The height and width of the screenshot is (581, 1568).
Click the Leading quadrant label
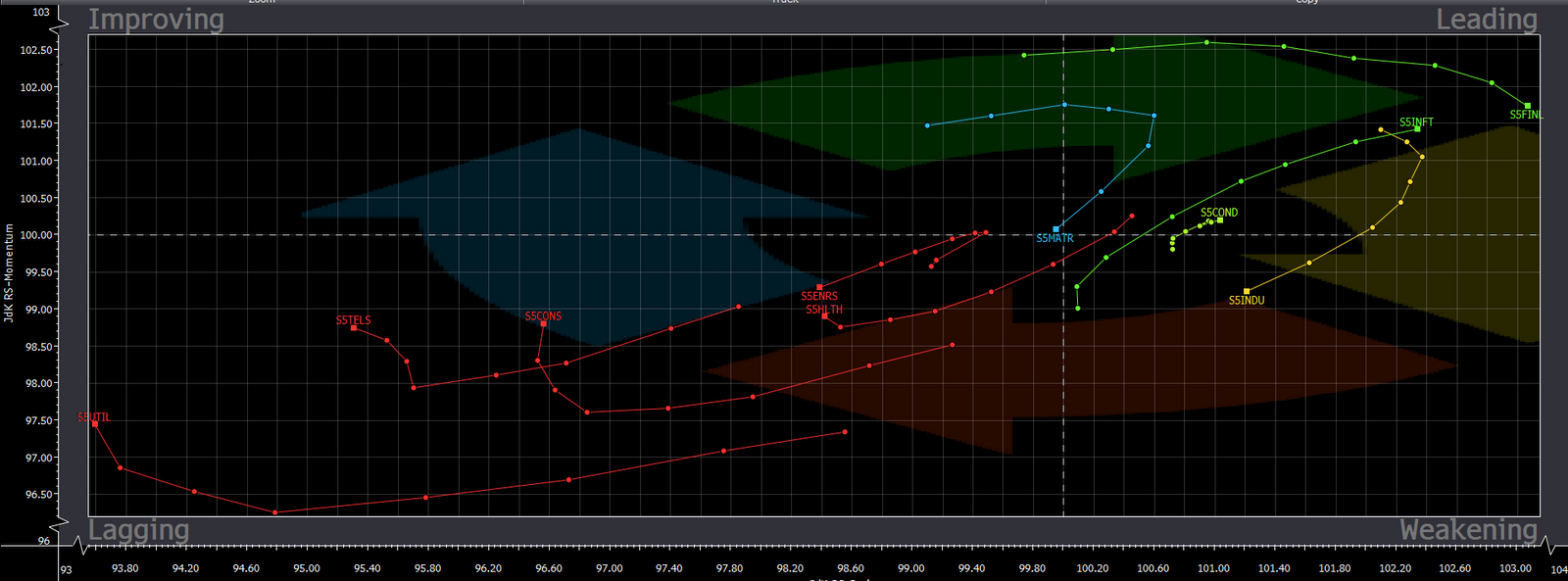tap(1487, 19)
